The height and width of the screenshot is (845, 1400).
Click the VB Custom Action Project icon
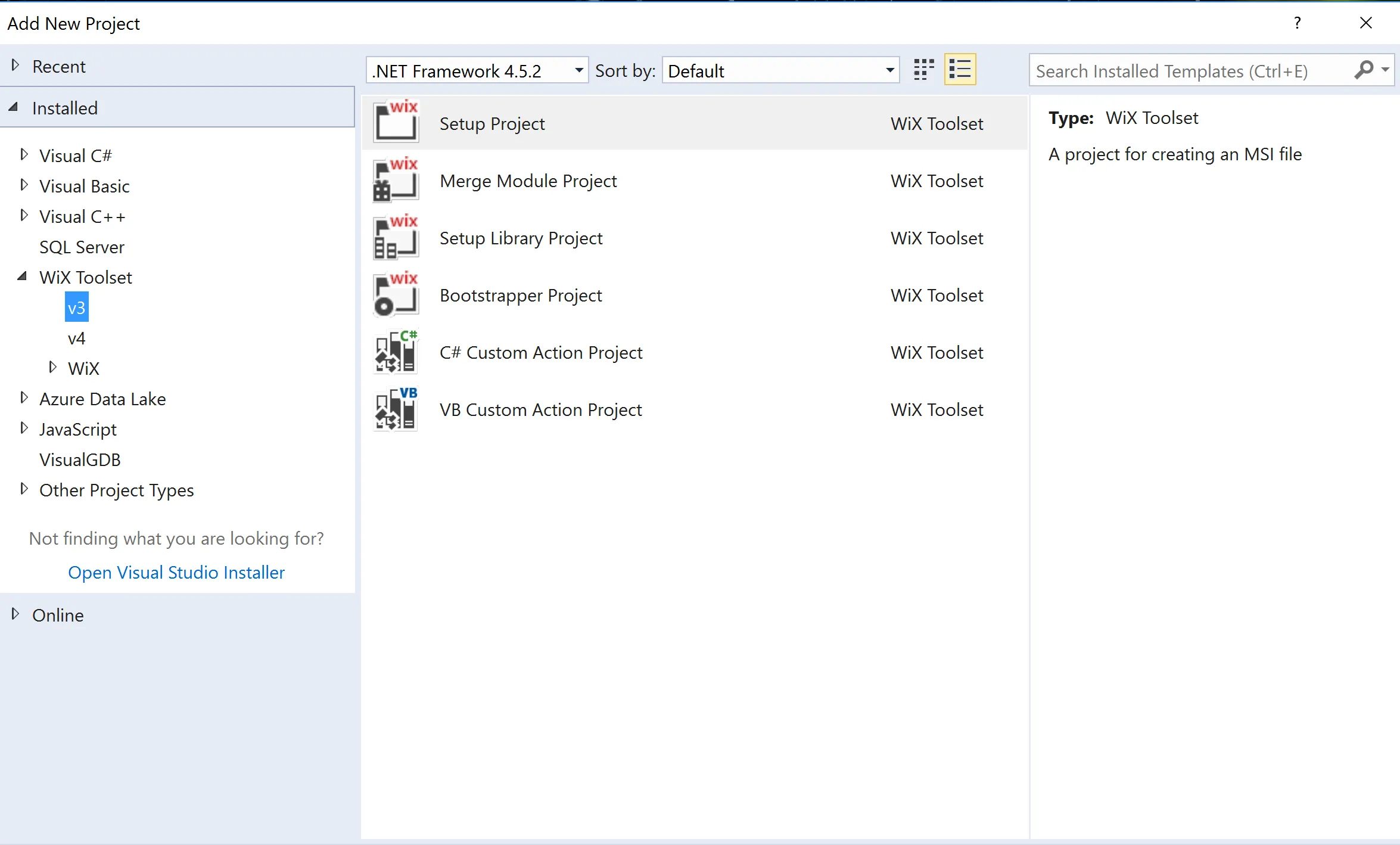pos(396,408)
